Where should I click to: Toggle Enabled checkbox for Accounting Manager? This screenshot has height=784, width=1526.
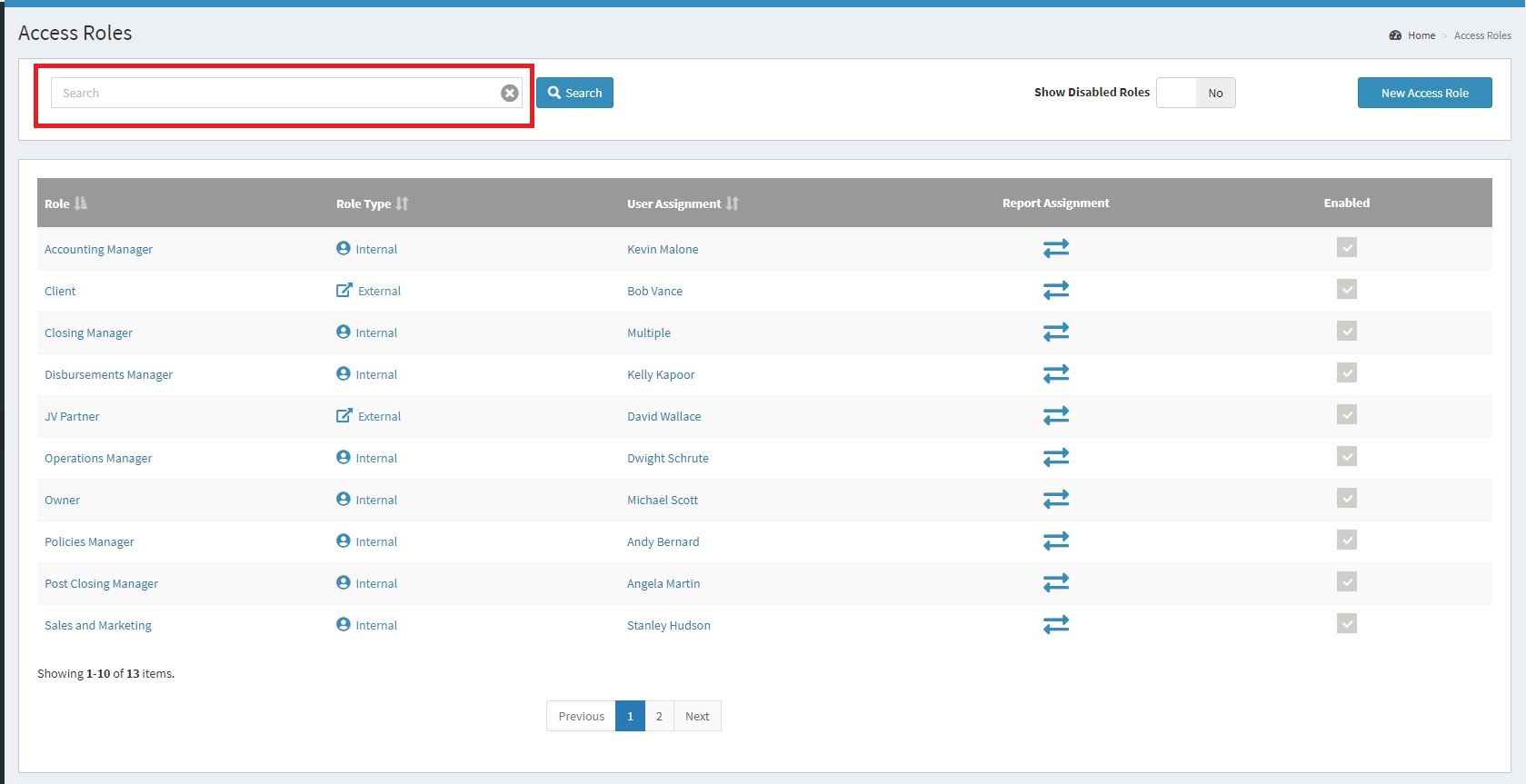pyautogui.click(x=1346, y=248)
